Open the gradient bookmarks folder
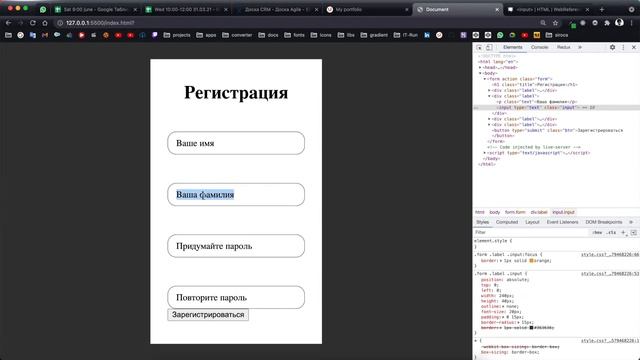The height and width of the screenshot is (360, 640). 374,35
